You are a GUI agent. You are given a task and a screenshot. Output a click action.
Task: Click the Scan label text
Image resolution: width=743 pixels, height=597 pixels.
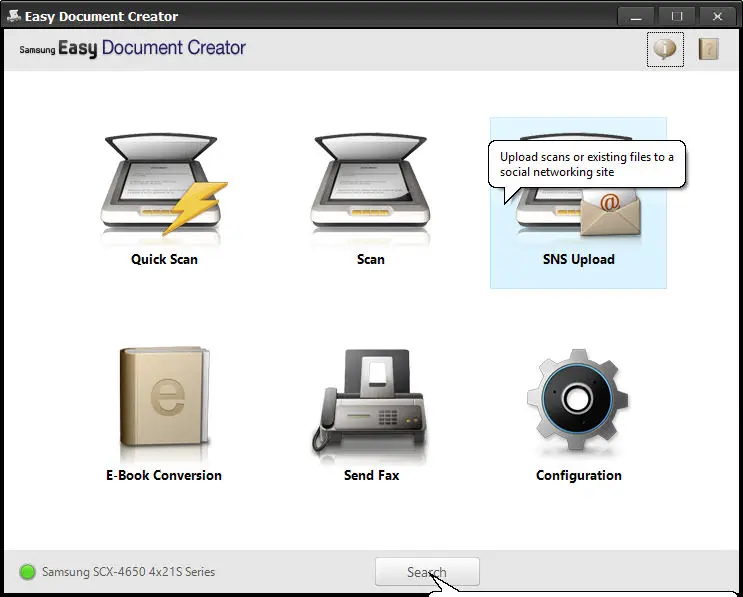[371, 260]
